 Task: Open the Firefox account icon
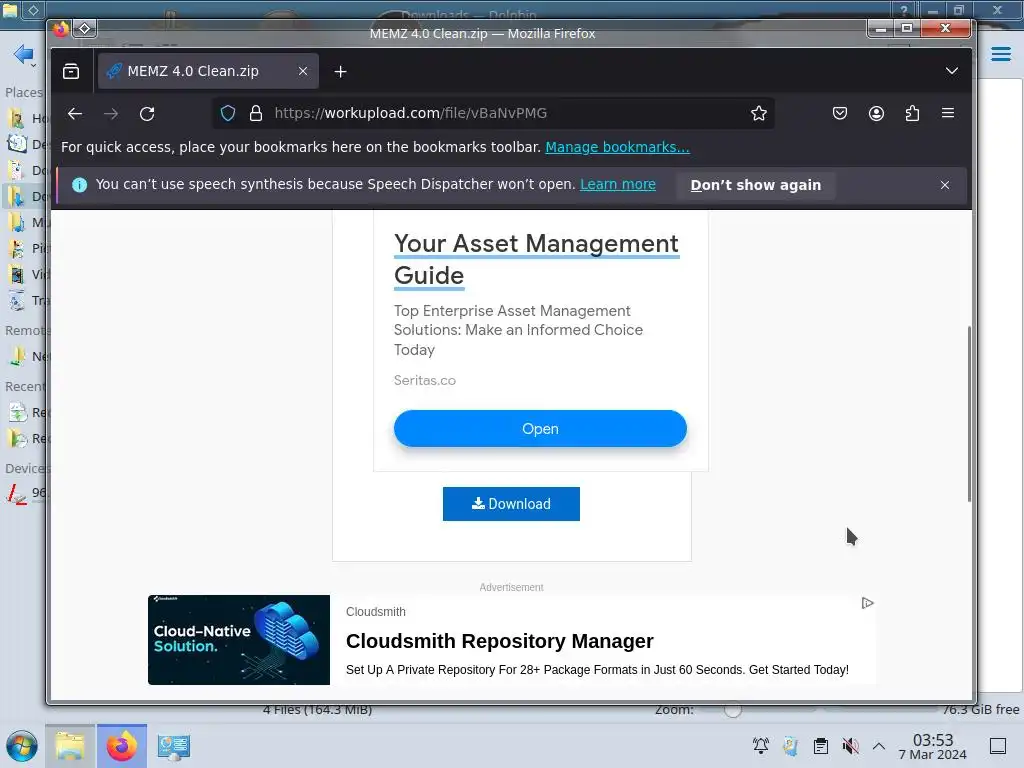tap(876, 114)
